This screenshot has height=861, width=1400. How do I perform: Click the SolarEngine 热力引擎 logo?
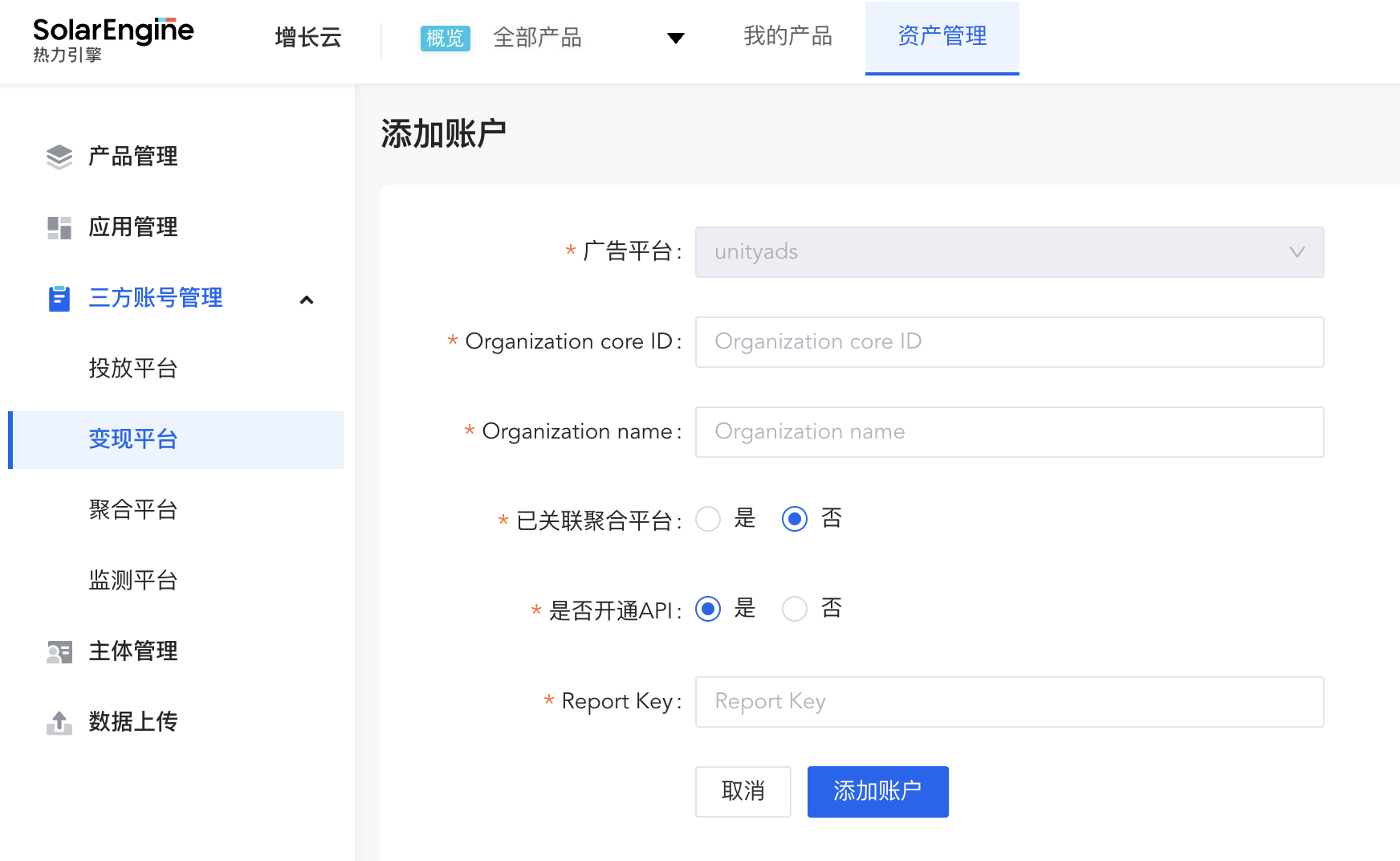tap(112, 39)
